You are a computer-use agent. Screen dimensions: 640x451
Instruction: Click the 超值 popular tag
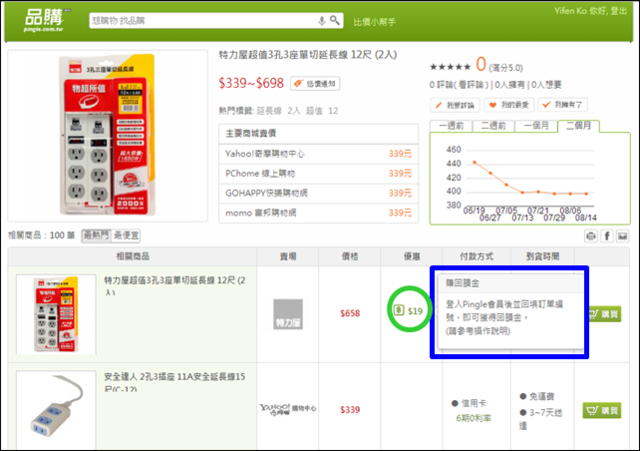(x=314, y=111)
